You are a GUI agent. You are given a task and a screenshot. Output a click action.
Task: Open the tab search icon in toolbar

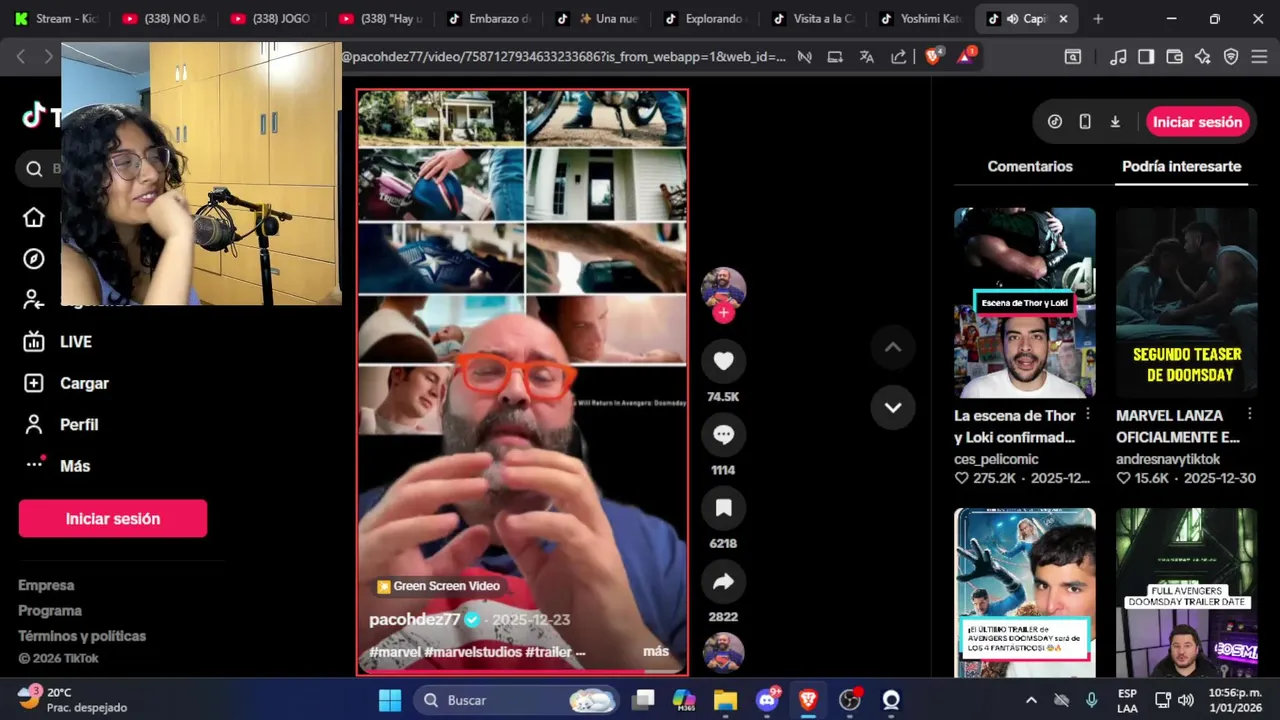click(x=1073, y=57)
